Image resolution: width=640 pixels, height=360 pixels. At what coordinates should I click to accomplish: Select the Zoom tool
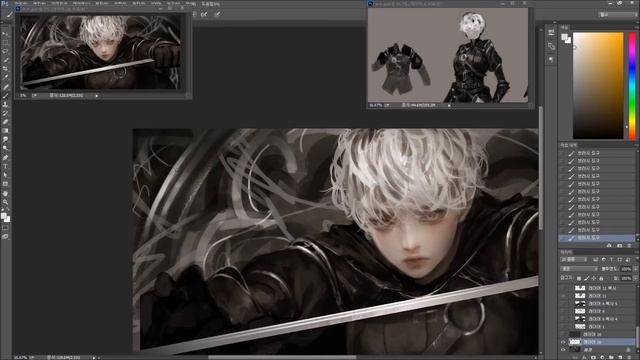click(x=5, y=202)
